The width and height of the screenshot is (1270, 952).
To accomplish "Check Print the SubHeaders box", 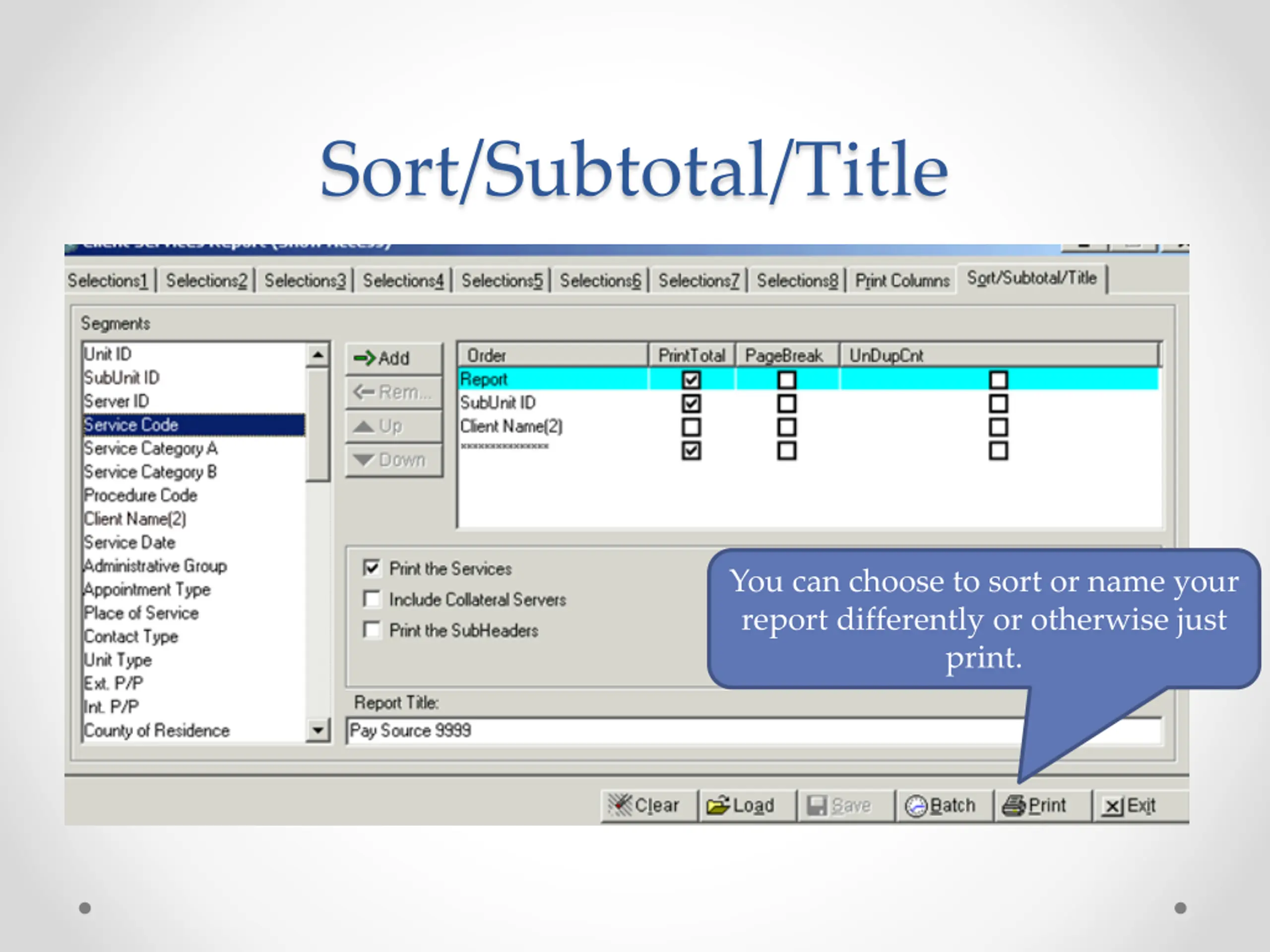I will point(372,630).
